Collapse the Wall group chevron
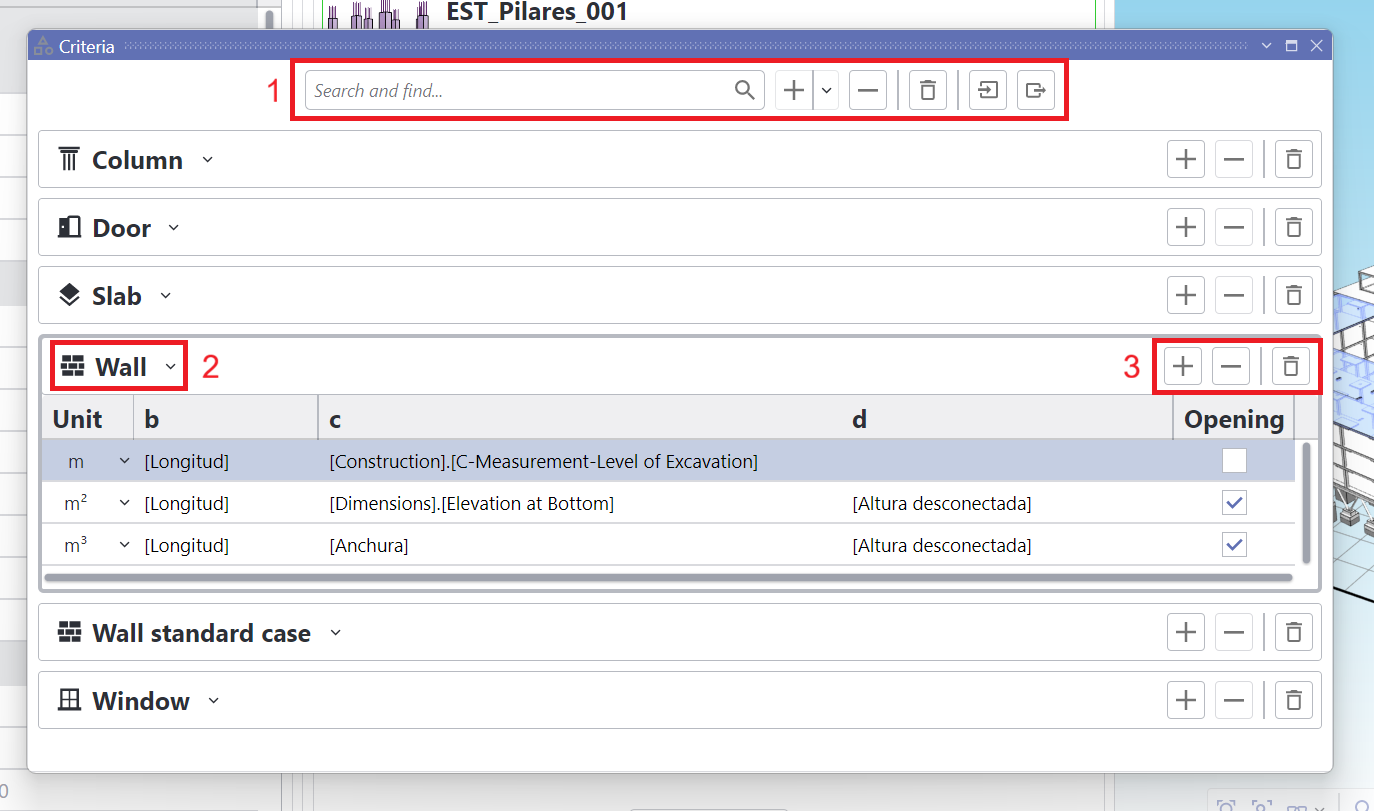Image resolution: width=1374 pixels, height=811 pixels. [171, 367]
